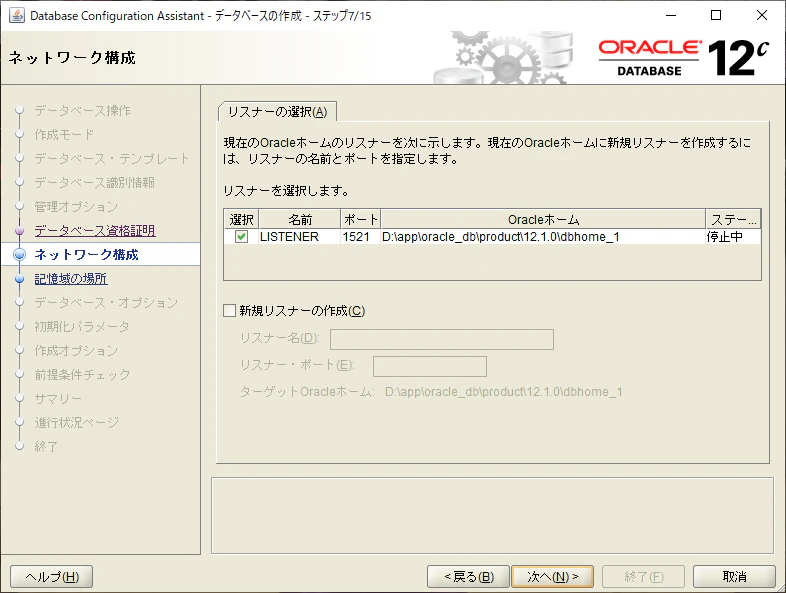Click the Java app icon in title bar
This screenshot has height=593, width=786.
tap(17, 16)
